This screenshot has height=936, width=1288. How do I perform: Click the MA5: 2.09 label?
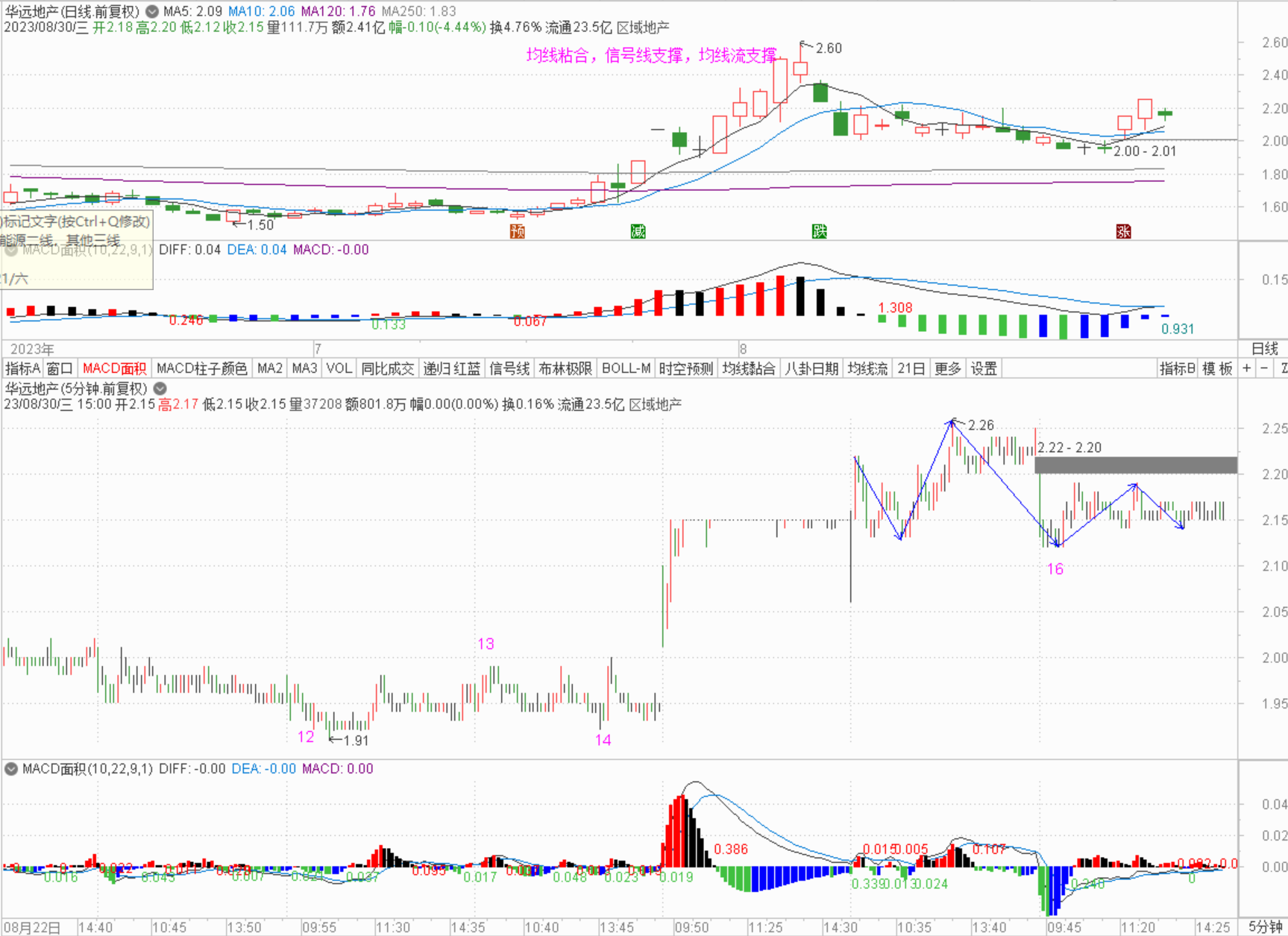point(192,11)
